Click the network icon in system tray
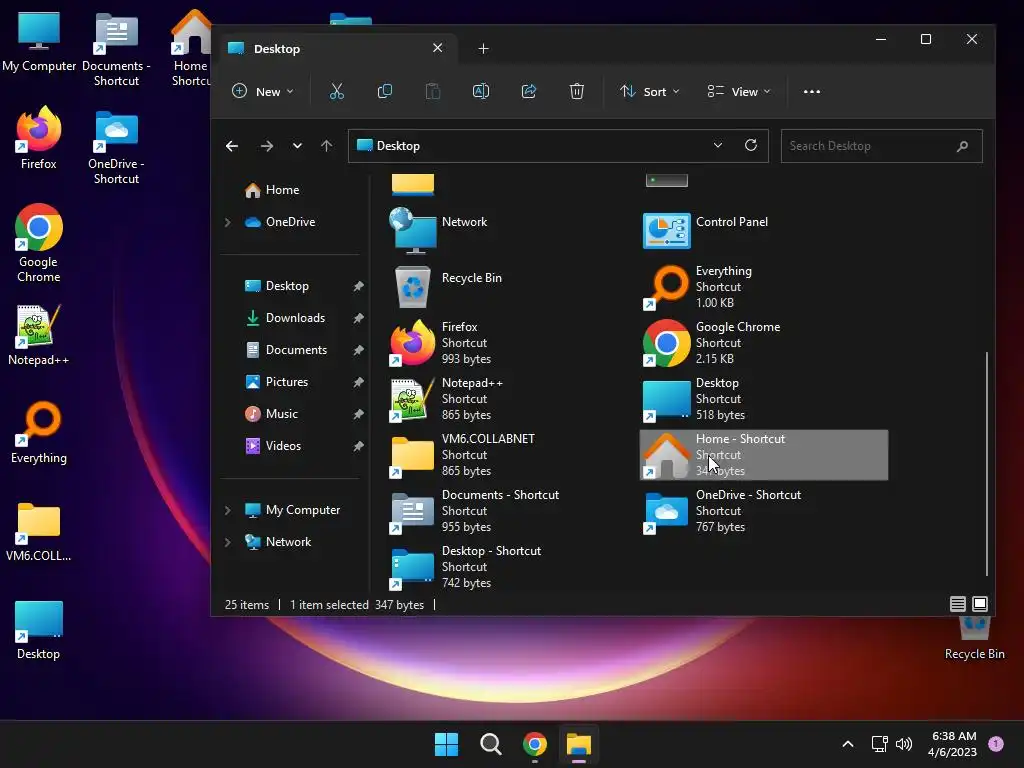Image resolution: width=1024 pixels, height=768 pixels. coord(879,744)
